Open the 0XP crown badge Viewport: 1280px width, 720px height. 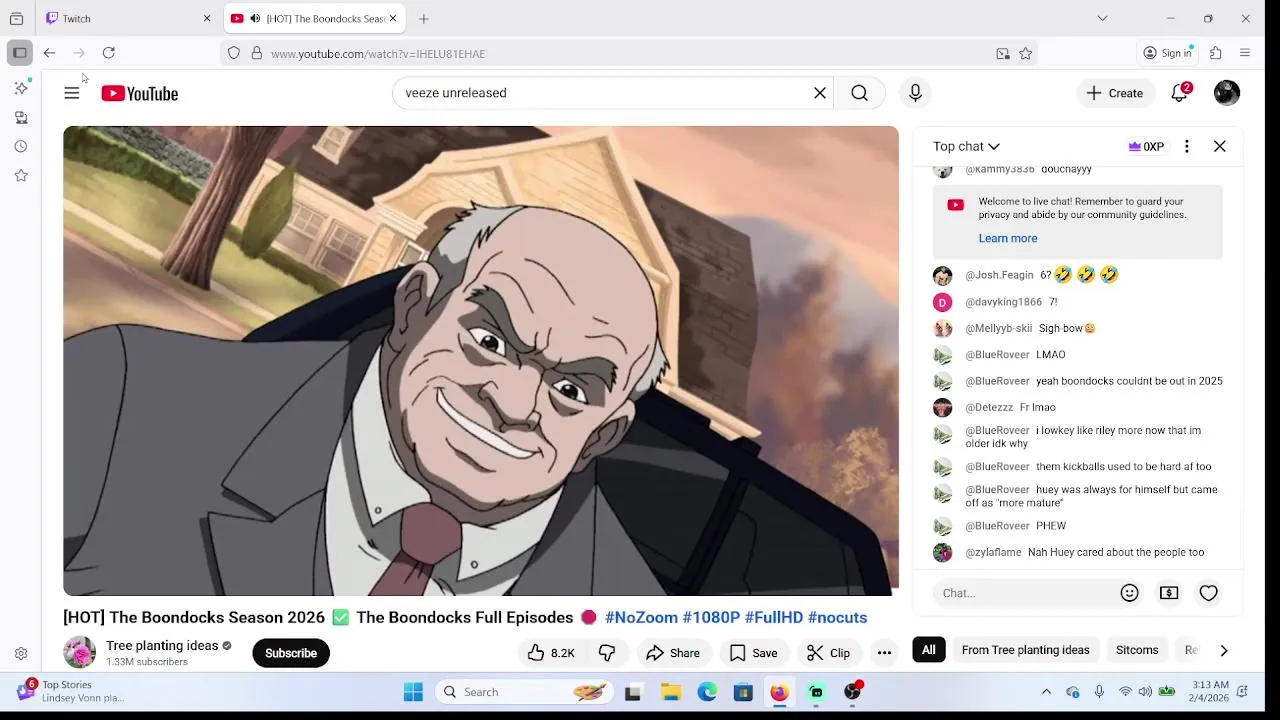click(1146, 146)
